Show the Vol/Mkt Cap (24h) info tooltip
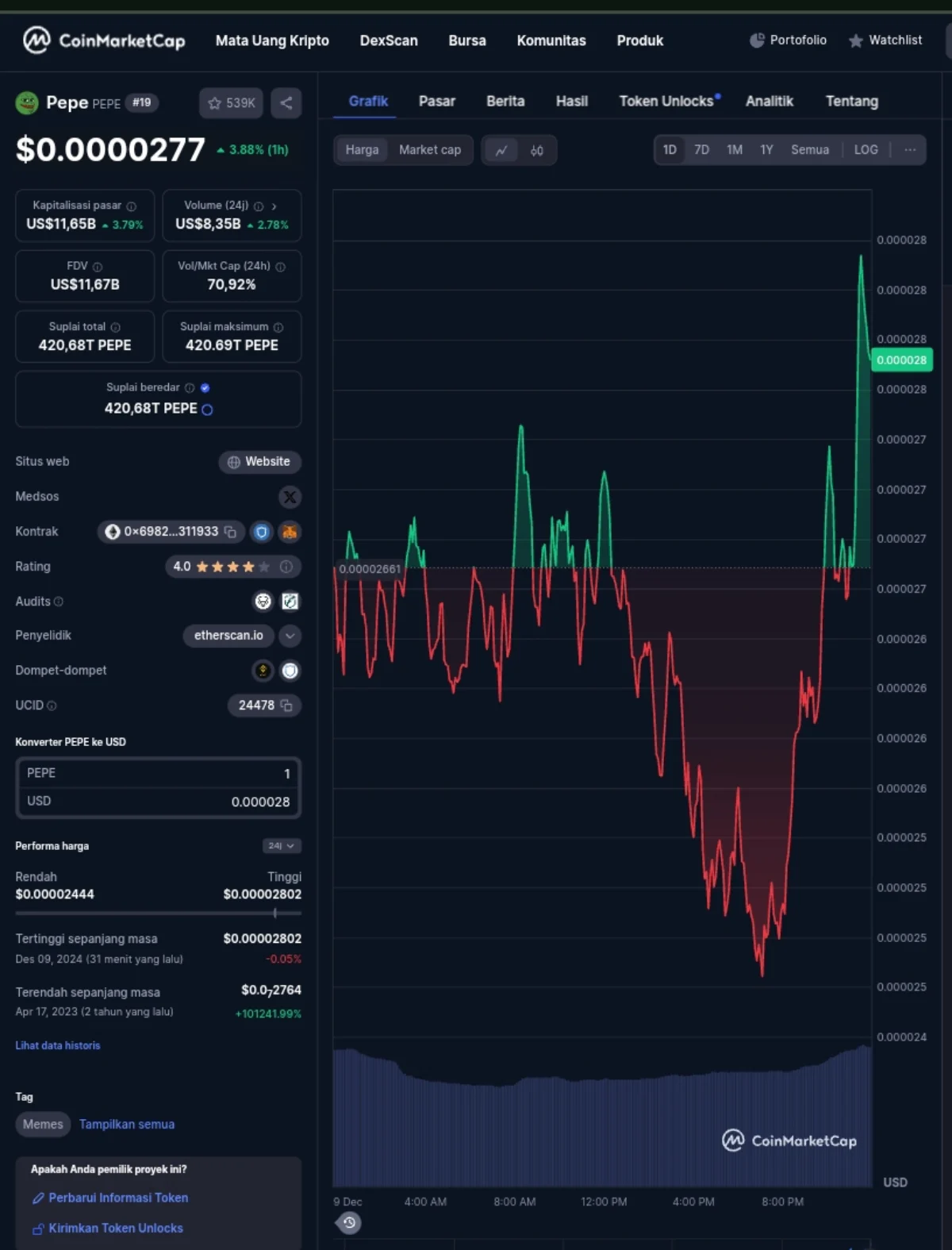Image resolution: width=952 pixels, height=1250 pixels. click(x=280, y=267)
